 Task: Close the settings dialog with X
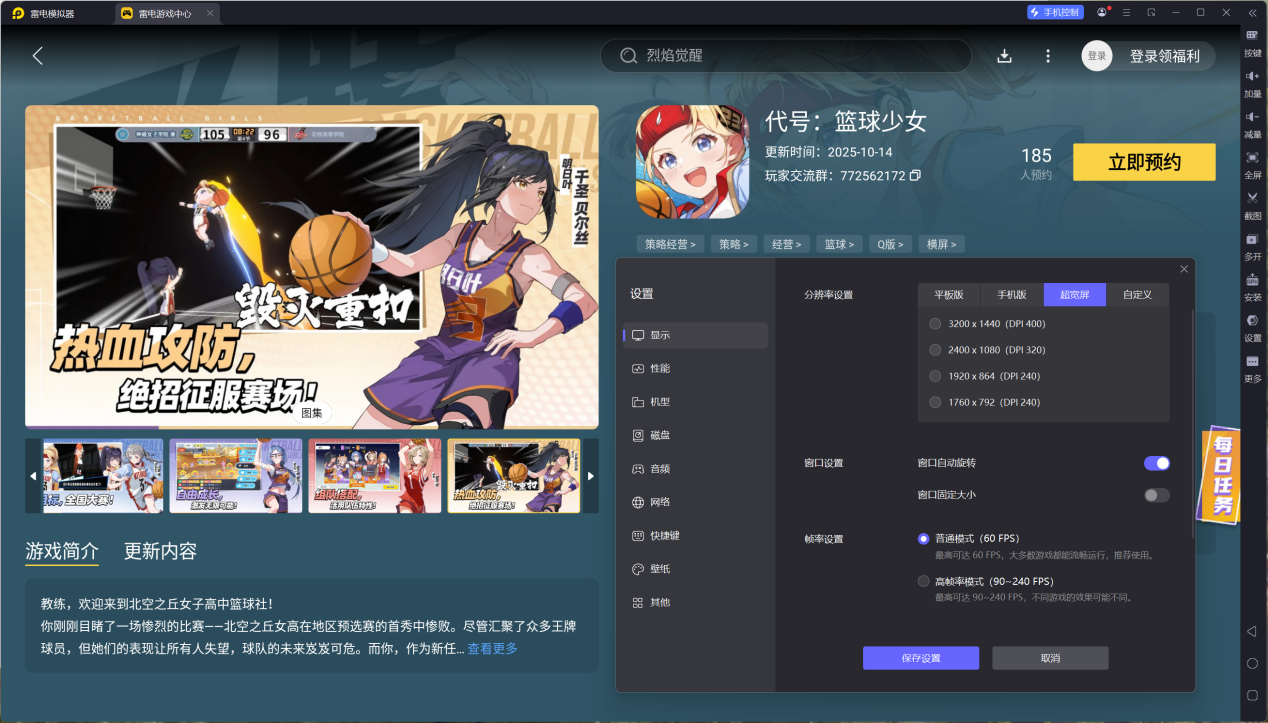pyautogui.click(x=1184, y=269)
